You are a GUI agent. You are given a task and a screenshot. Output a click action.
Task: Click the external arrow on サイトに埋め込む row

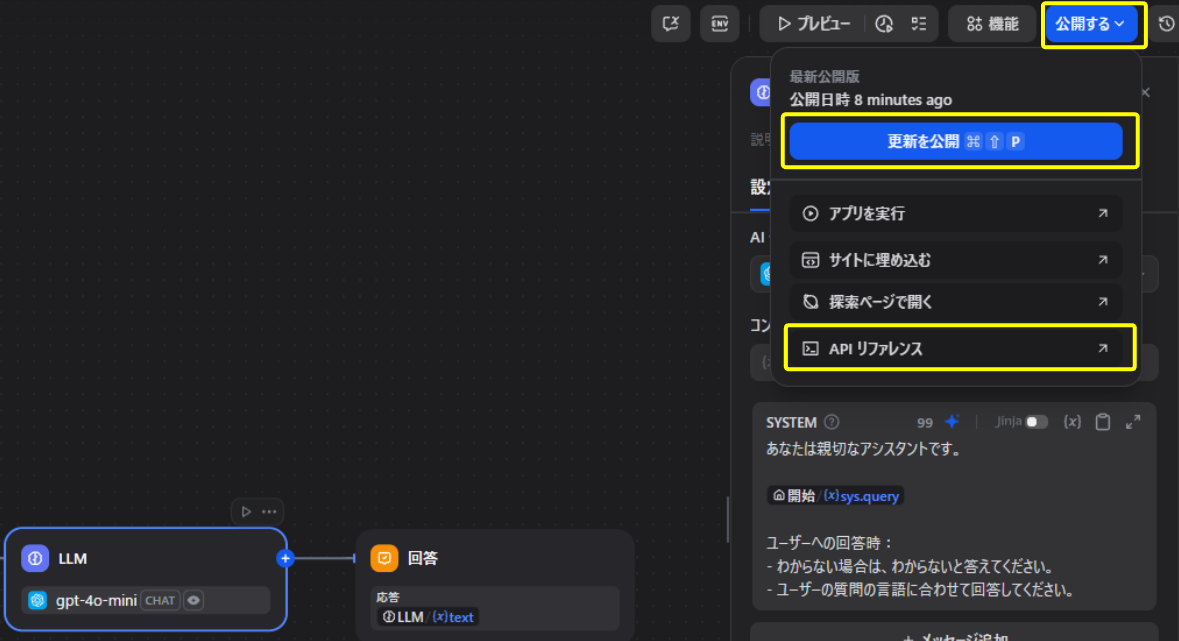point(1103,260)
